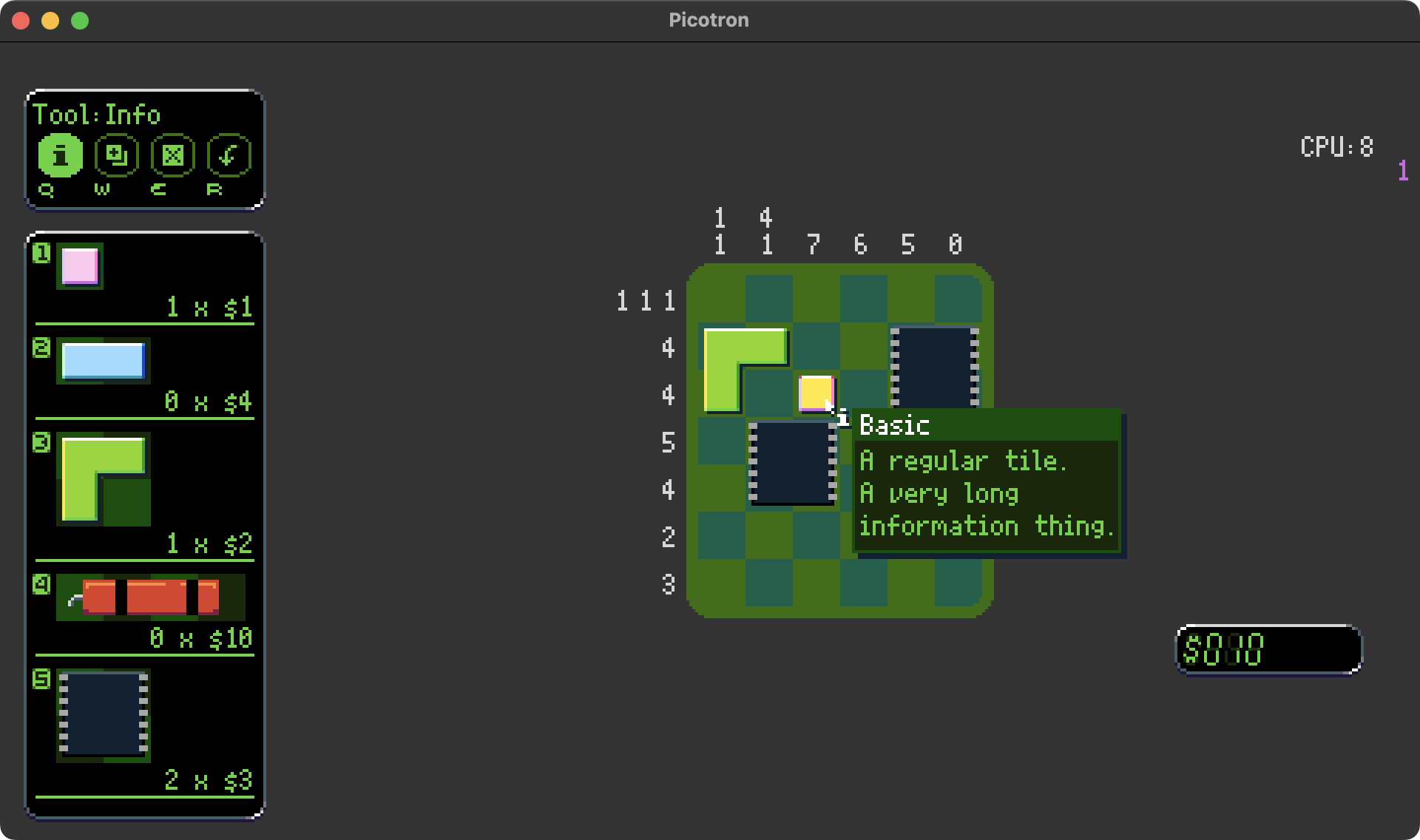Click the "1 x $2" count label

[209, 543]
